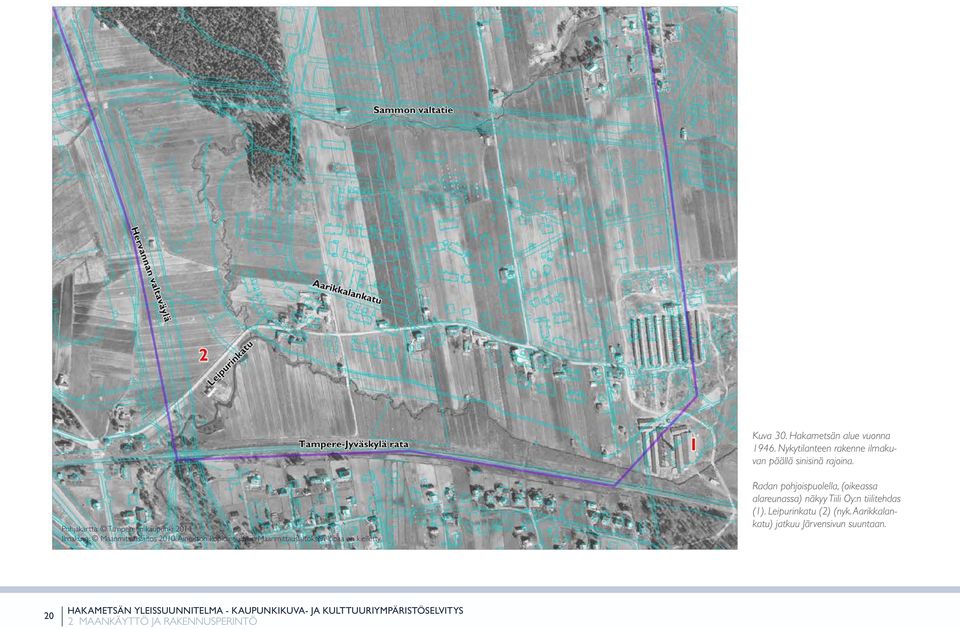
Task: Click the 'Ilmakuva' Maanmittauslaitos credit line
Action: click(221, 539)
